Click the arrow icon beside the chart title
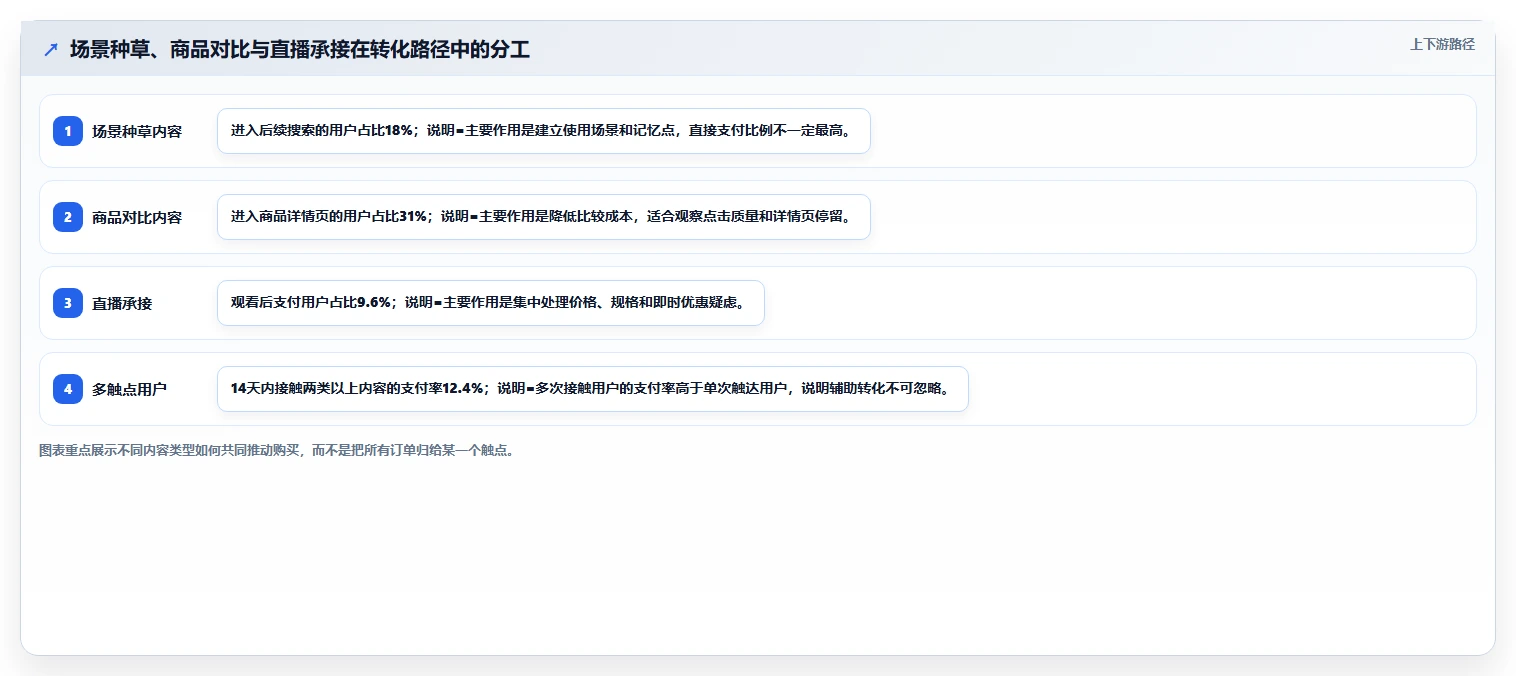Screen dimensions: 1516x676 coord(51,49)
